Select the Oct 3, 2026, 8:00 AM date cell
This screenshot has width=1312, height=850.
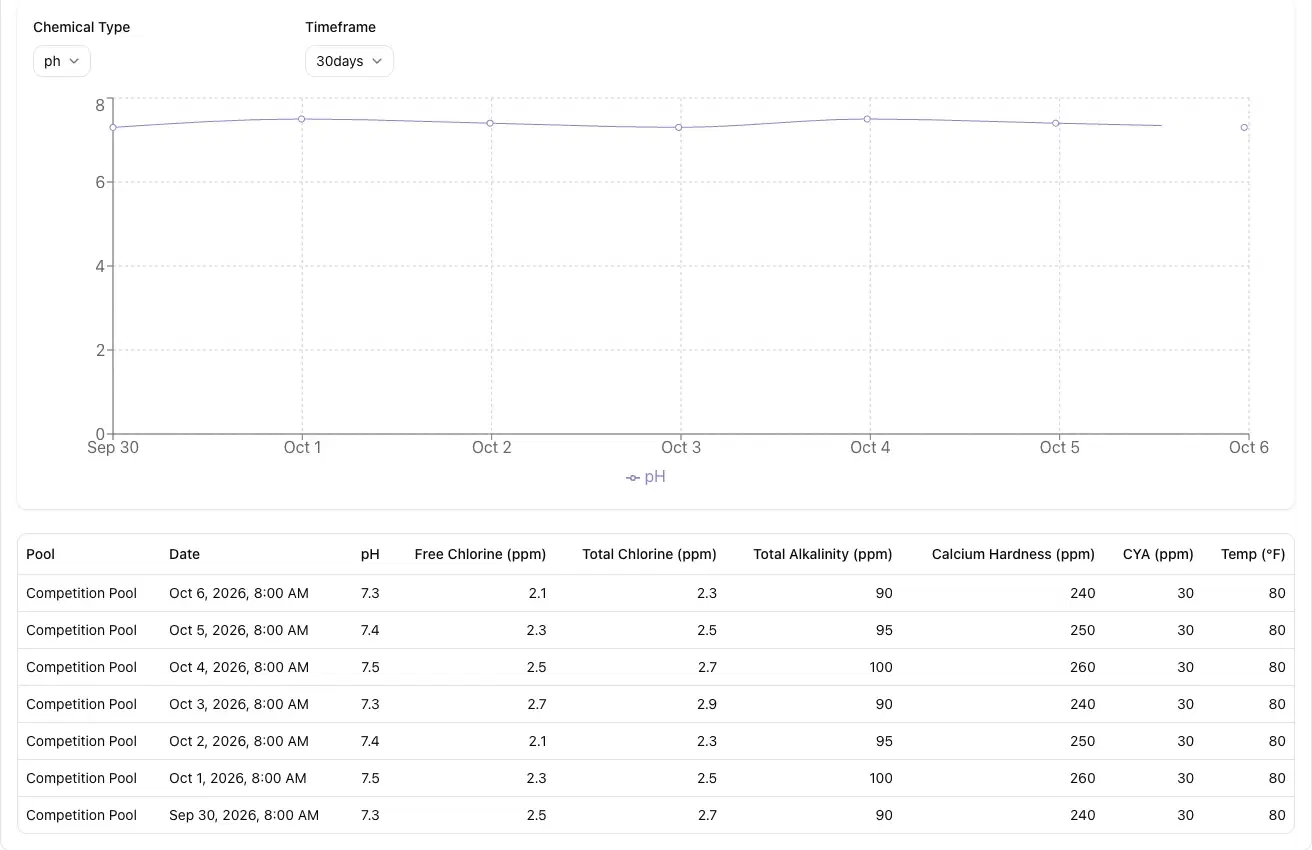239,704
